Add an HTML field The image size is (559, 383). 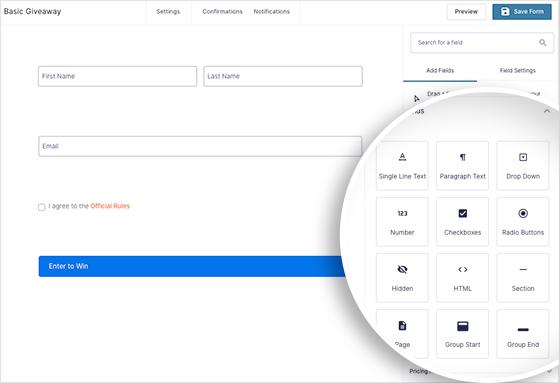click(462, 278)
